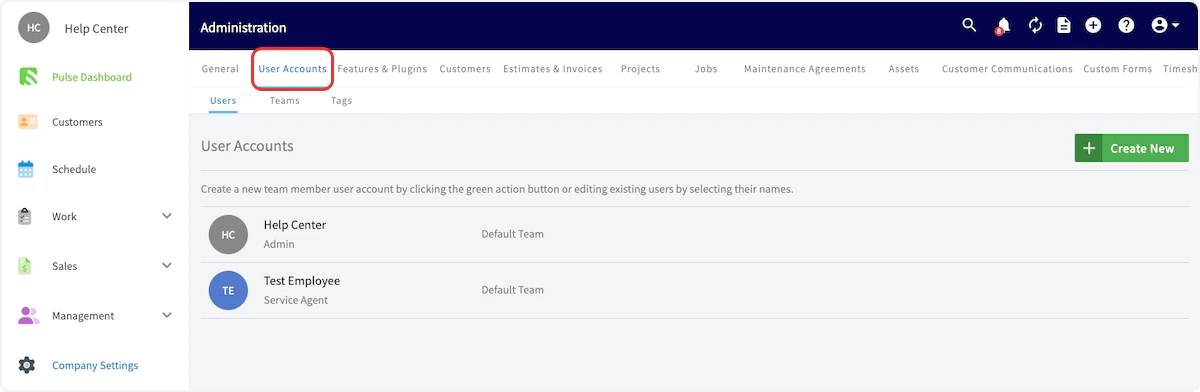Click the plus icon on Create New button

click(x=1089, y=148)
